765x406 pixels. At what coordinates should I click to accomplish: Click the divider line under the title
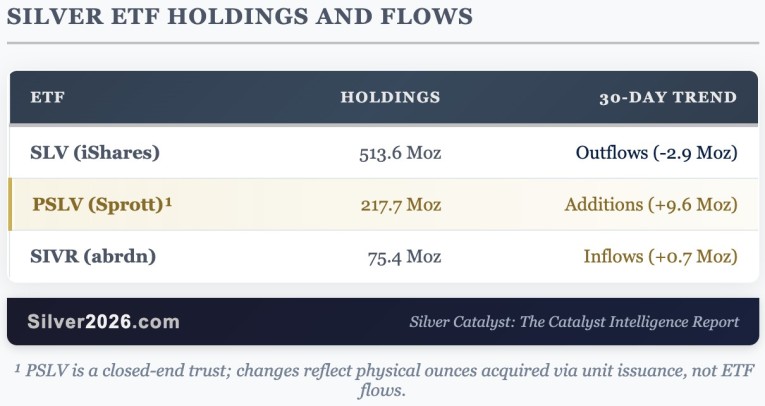382,43
